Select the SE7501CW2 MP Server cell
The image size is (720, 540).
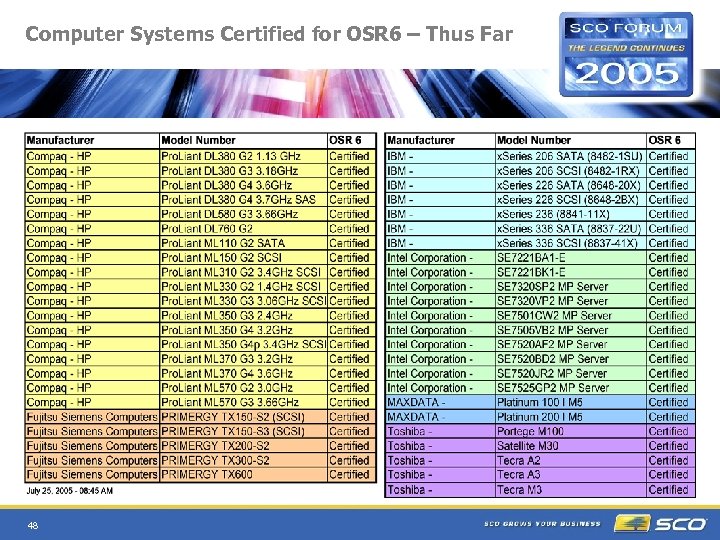click(571, 315)
